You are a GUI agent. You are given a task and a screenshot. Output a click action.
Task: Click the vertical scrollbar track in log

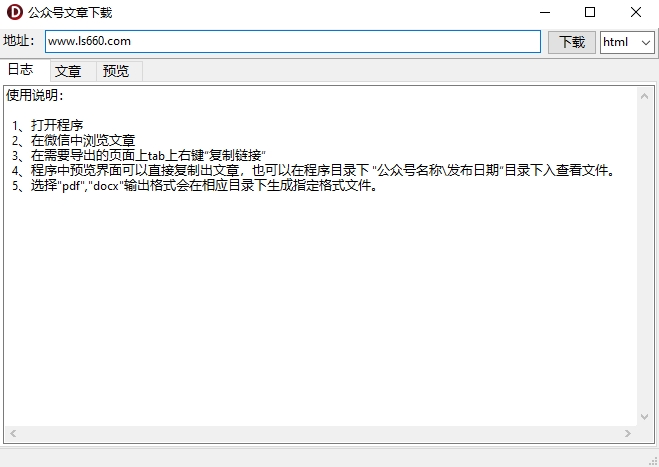pyautogui.click(x=645, y=250)
